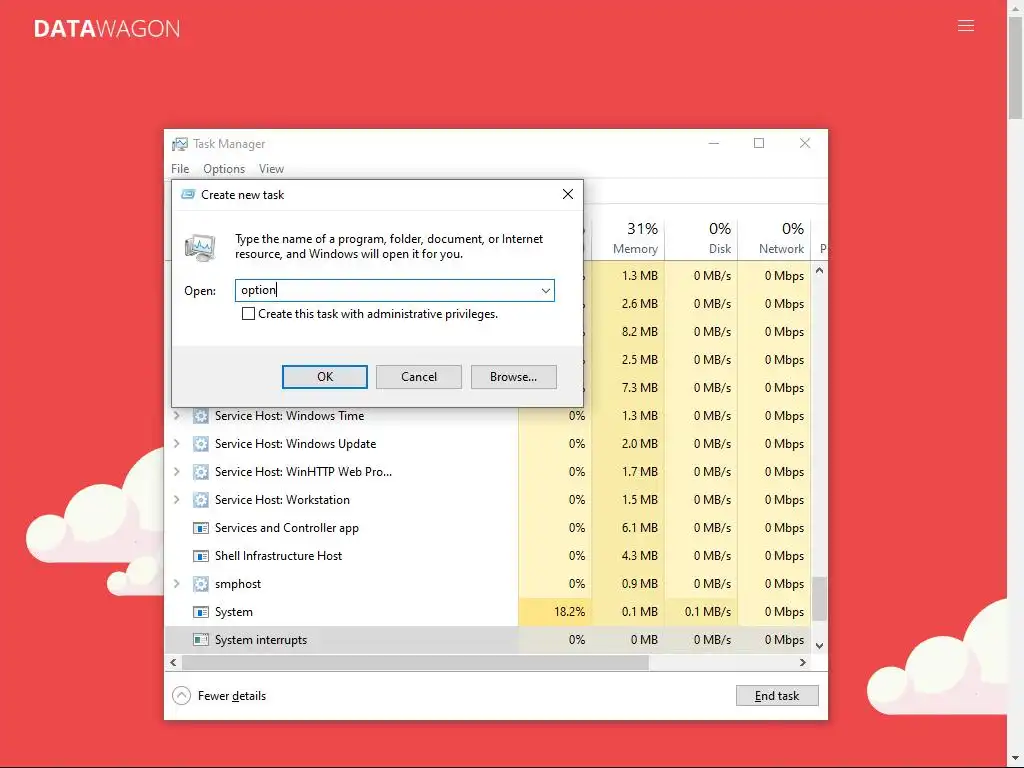
Task: Sort by the Disk column header
Action: (x=701, y=238)
